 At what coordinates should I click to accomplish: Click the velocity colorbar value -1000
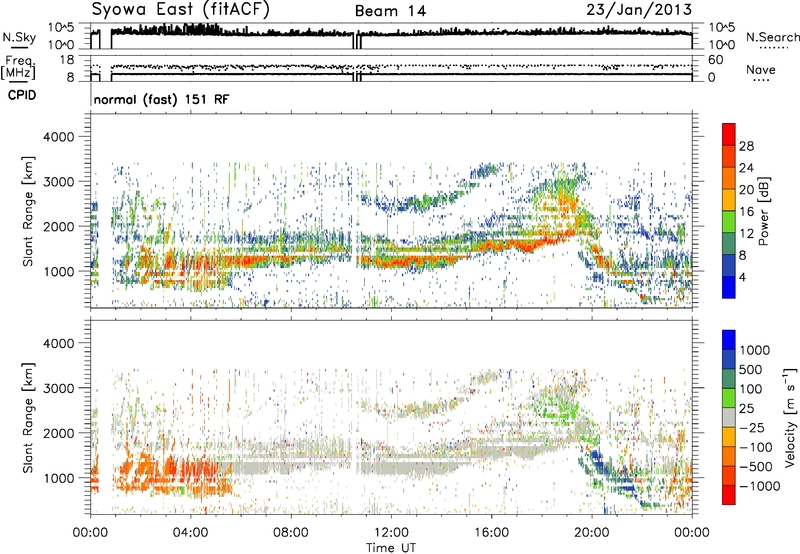[760, 486]
